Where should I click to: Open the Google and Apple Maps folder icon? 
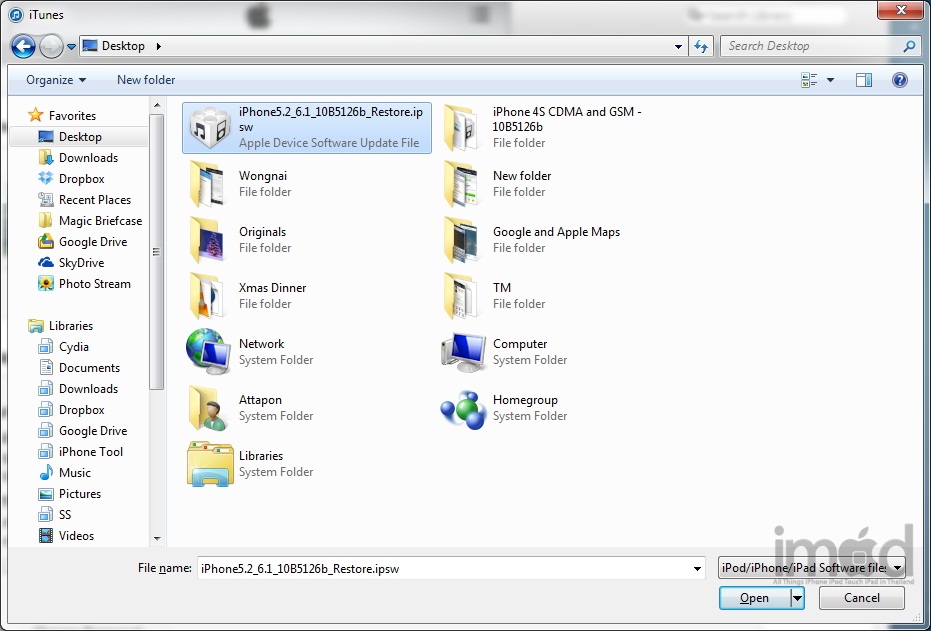coord(462,240)
